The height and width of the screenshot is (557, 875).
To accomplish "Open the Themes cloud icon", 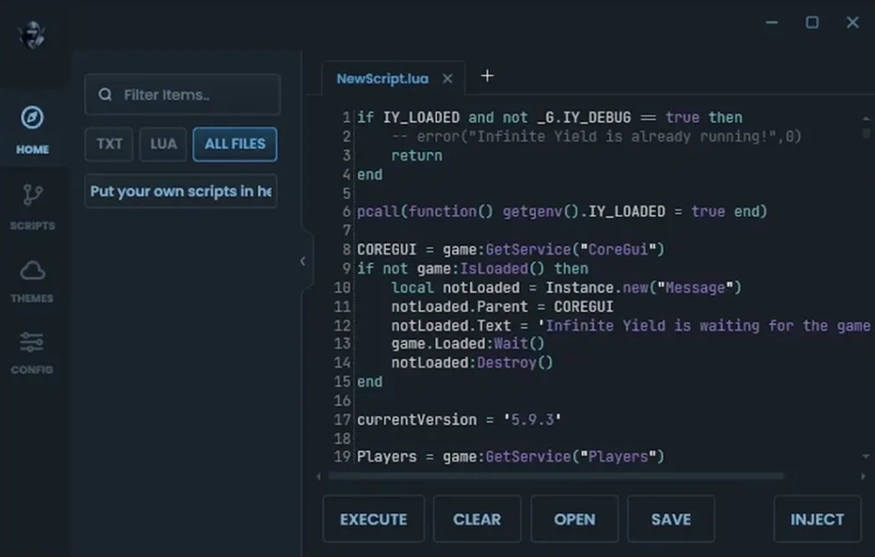I will pos(32,271).
